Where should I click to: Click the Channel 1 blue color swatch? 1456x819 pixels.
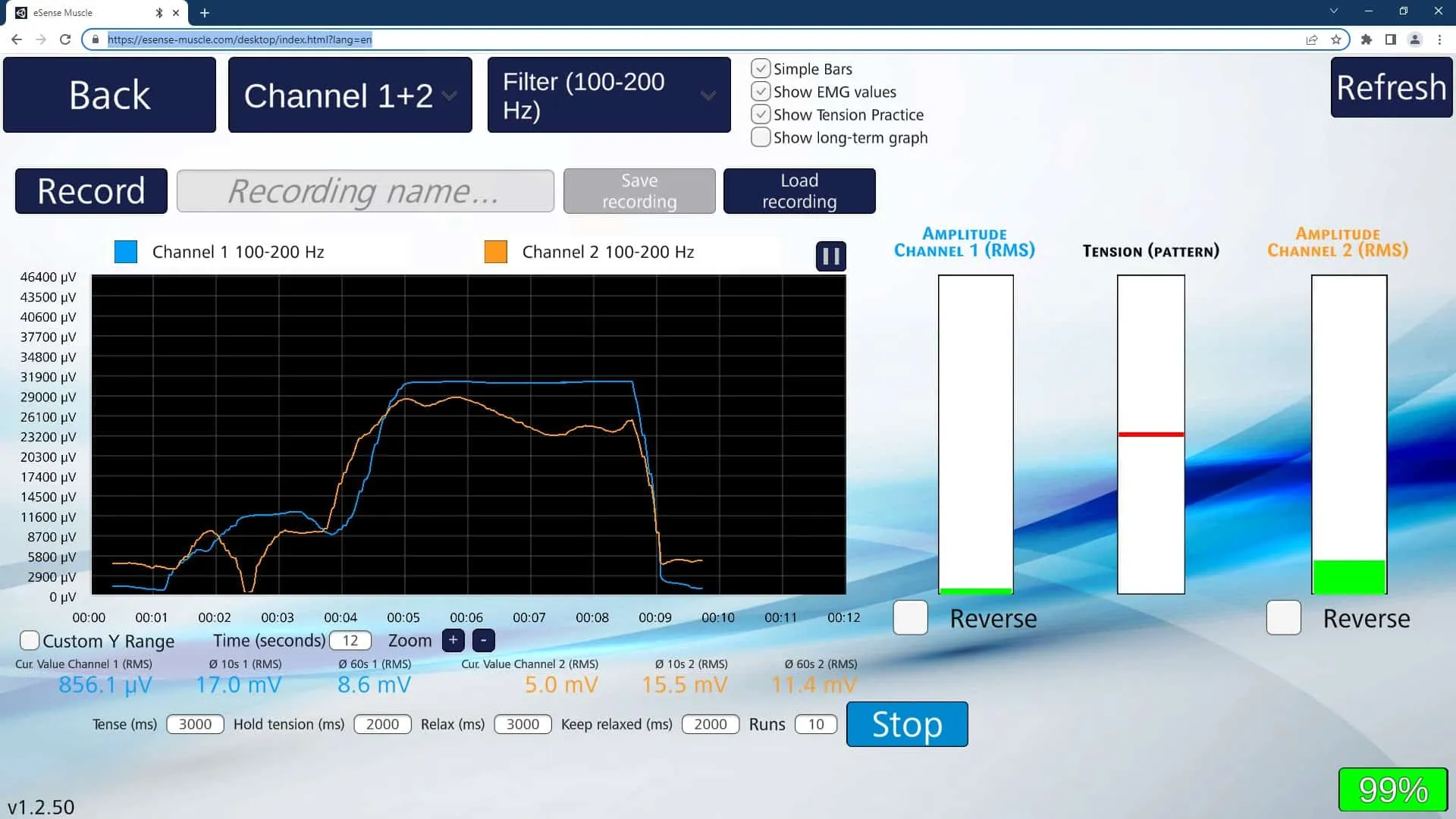click(x=125, y=251)
